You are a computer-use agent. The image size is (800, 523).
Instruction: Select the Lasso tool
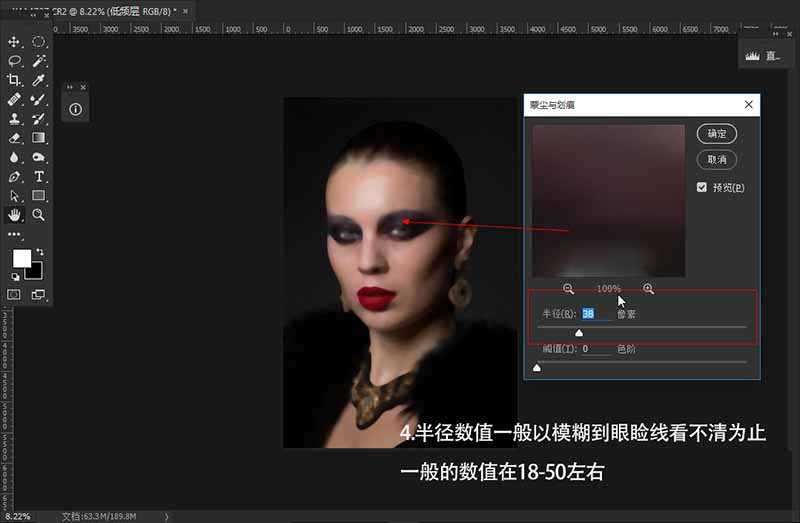(14, 60)
